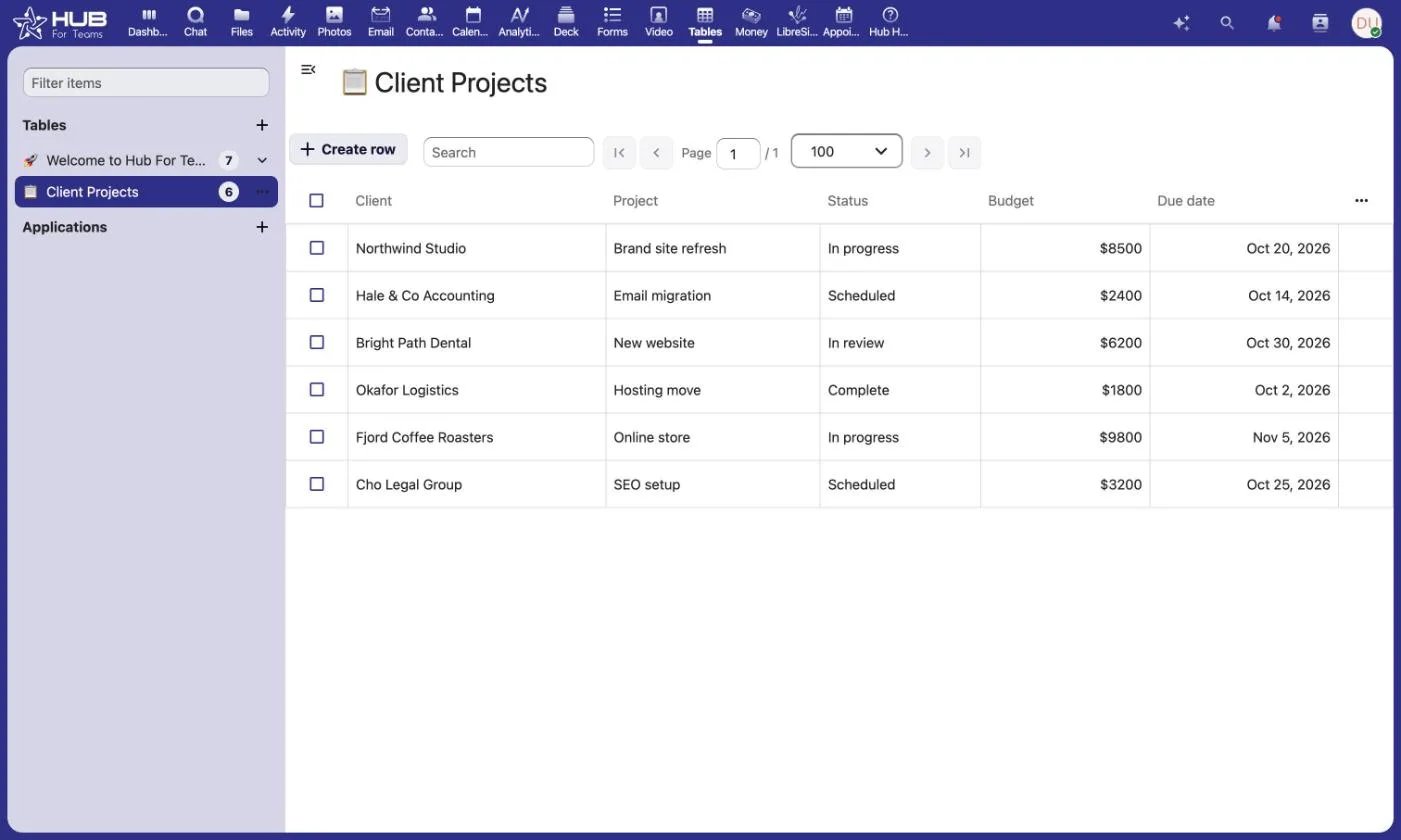Go to the next page of rows

coord(927,152)
